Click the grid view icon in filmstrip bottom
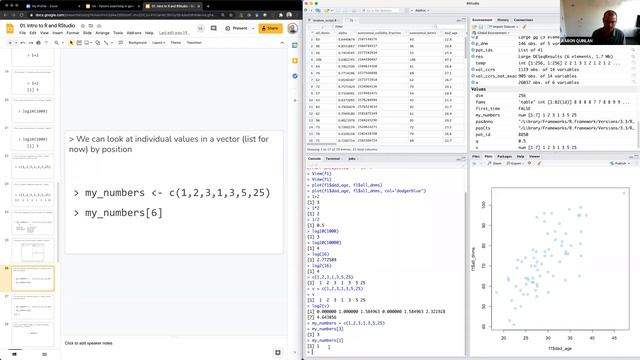The height and width of the screenshot is (360, 640). pyautogui.click(x=44, y=354)
